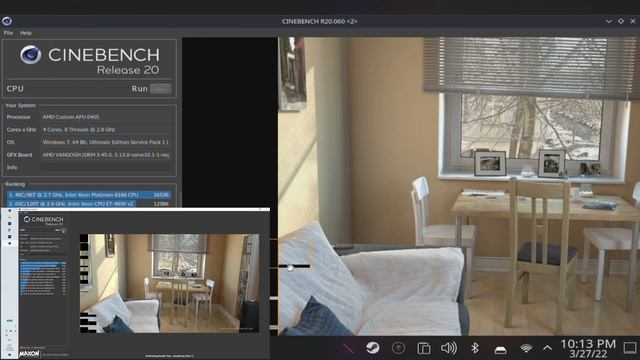Expand hidden tray icons with the up chevron

point(547,348)
